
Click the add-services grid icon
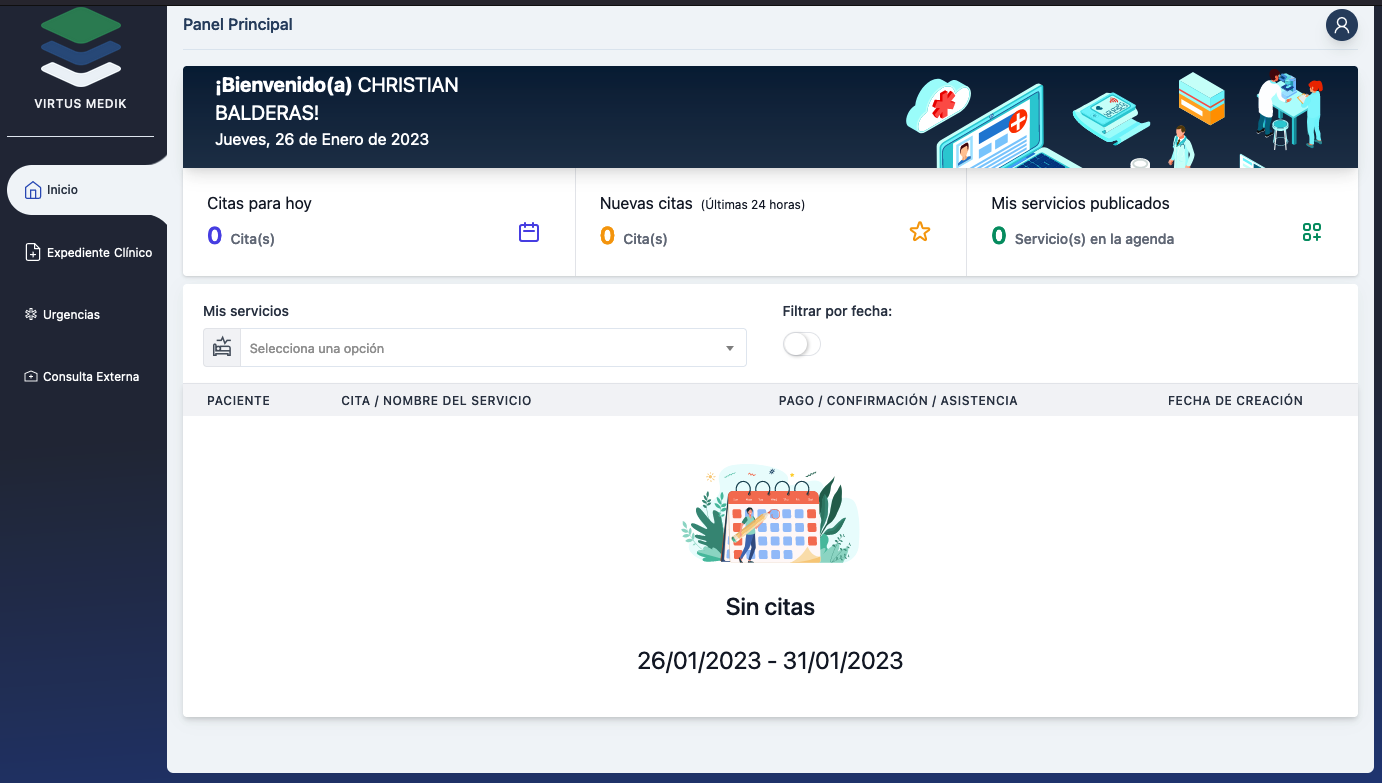[x=1312, y=233]
